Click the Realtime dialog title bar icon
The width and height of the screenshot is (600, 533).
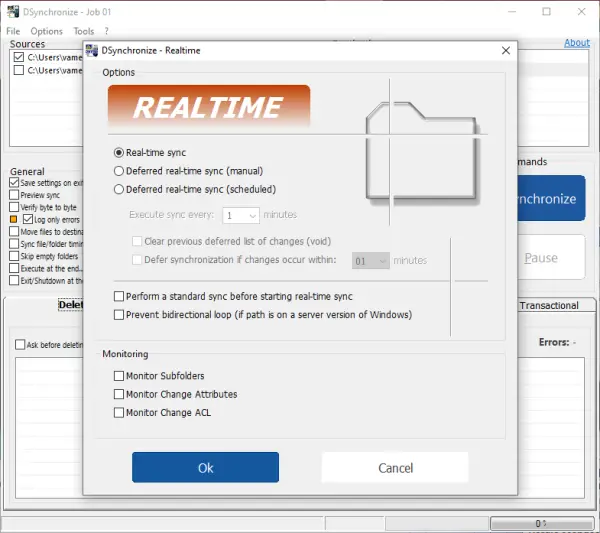pyautogui.click(x=92, y=50)
